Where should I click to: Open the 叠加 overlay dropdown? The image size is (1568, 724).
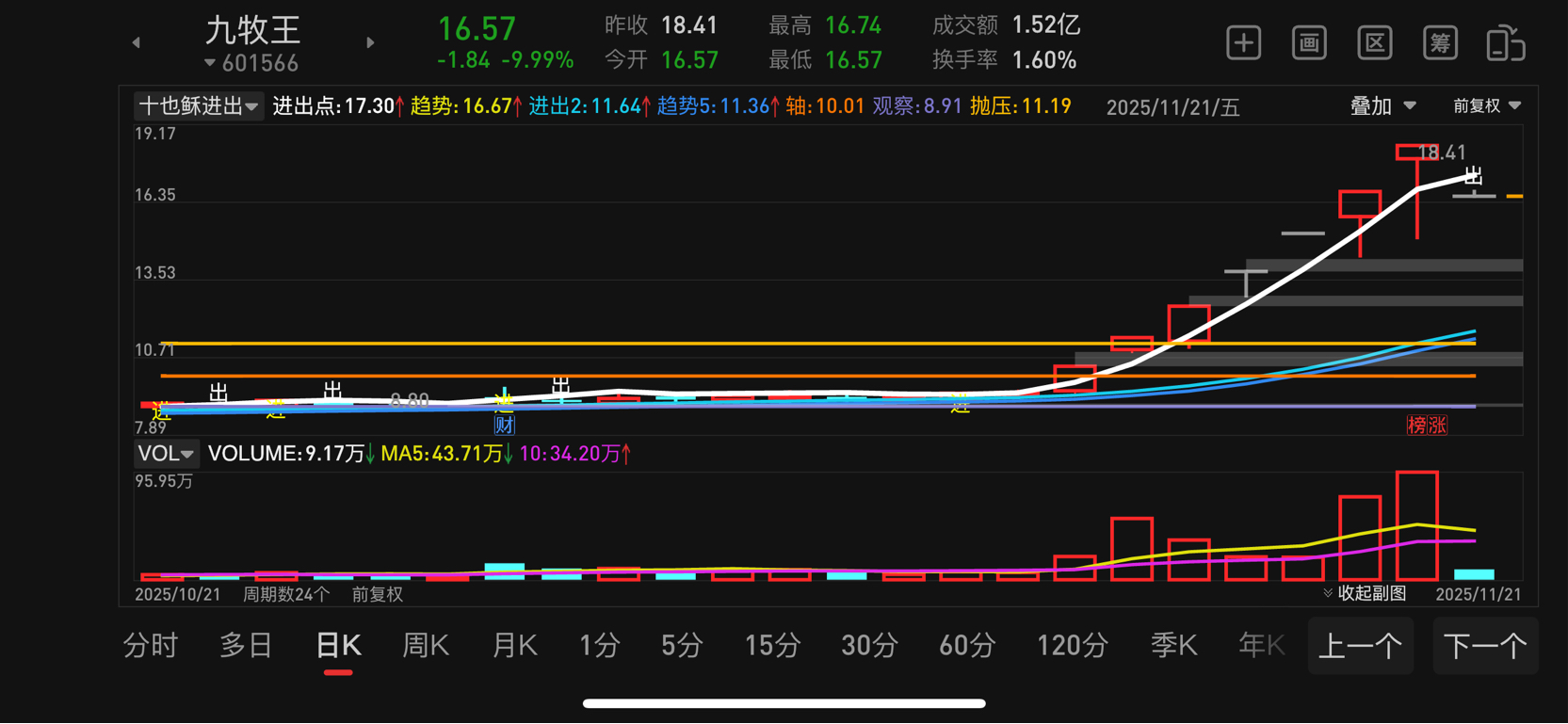pyautogui.click(x=1382, y=106)
